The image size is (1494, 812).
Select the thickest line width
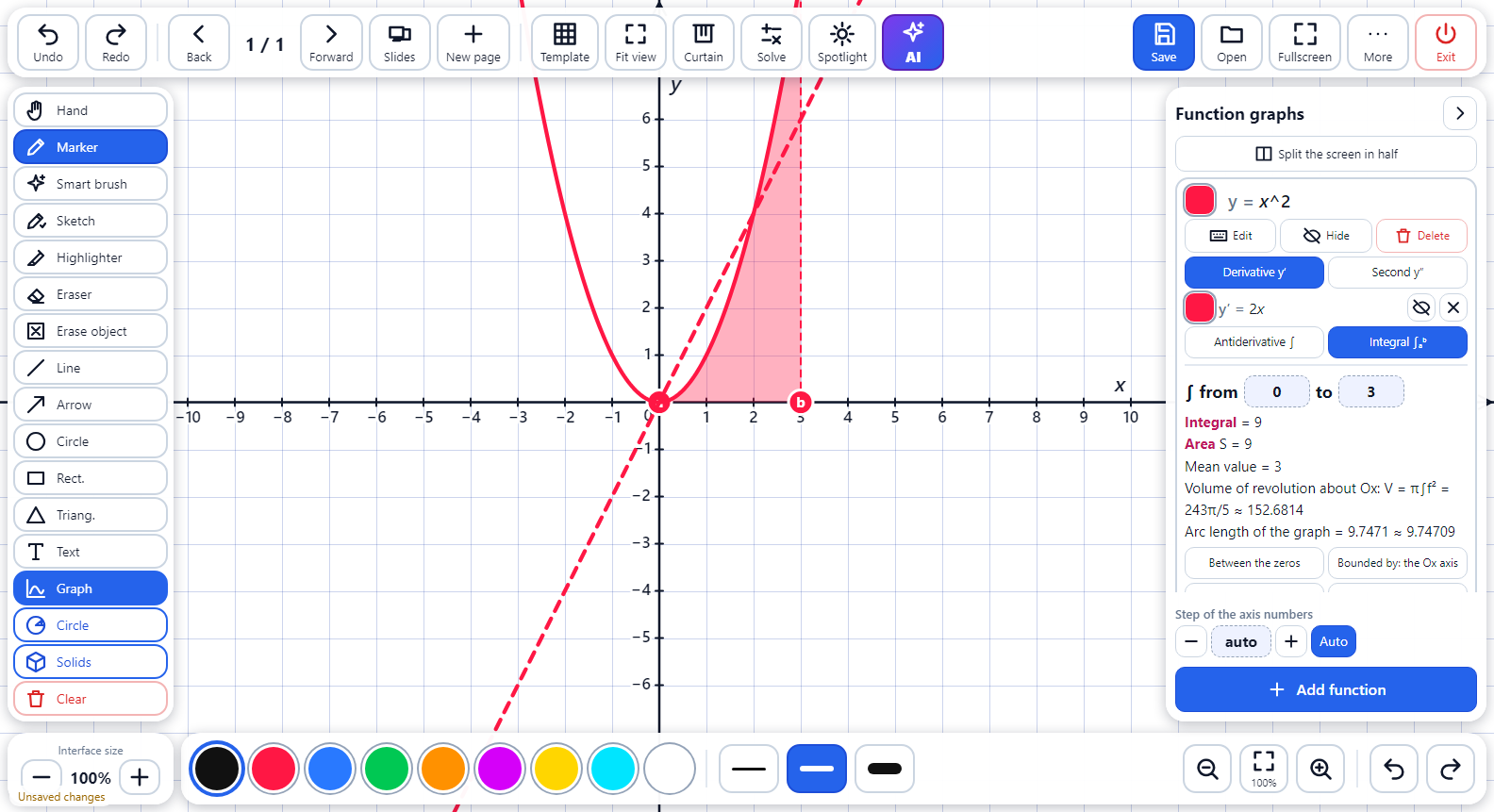pos(885,769)
